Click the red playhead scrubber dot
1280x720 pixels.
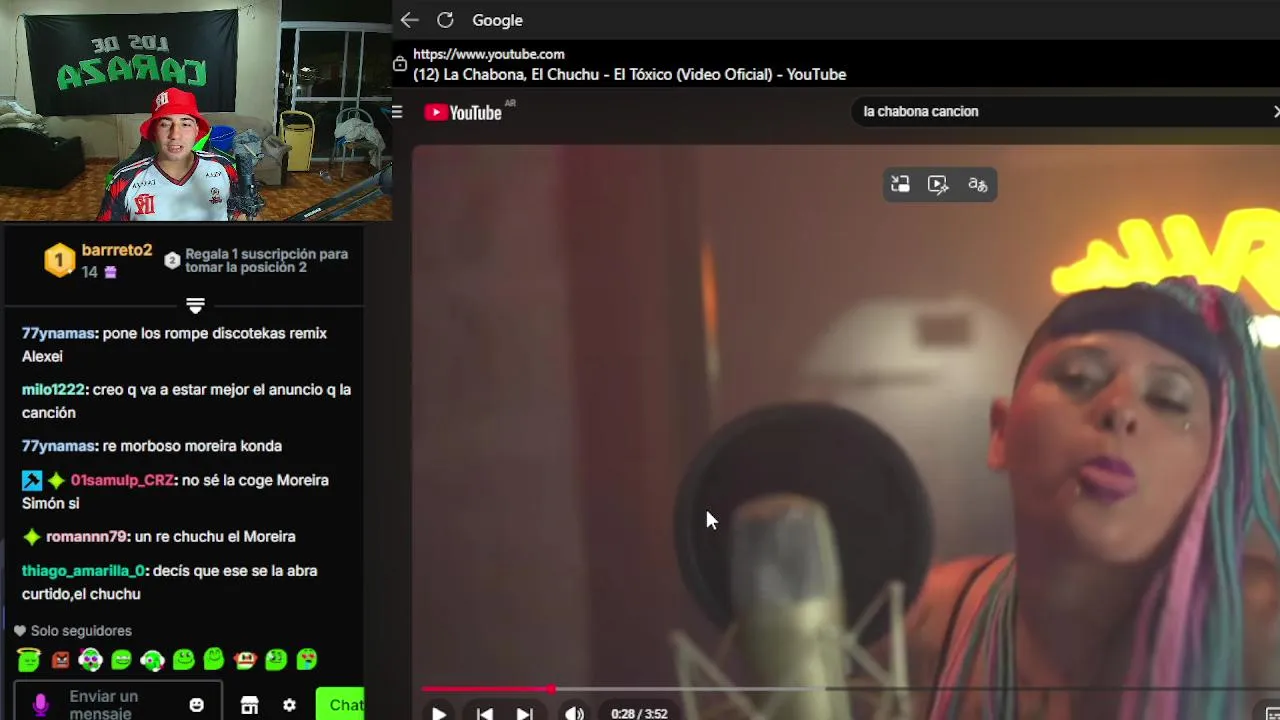pyautogui.click(x=551, y=688)
